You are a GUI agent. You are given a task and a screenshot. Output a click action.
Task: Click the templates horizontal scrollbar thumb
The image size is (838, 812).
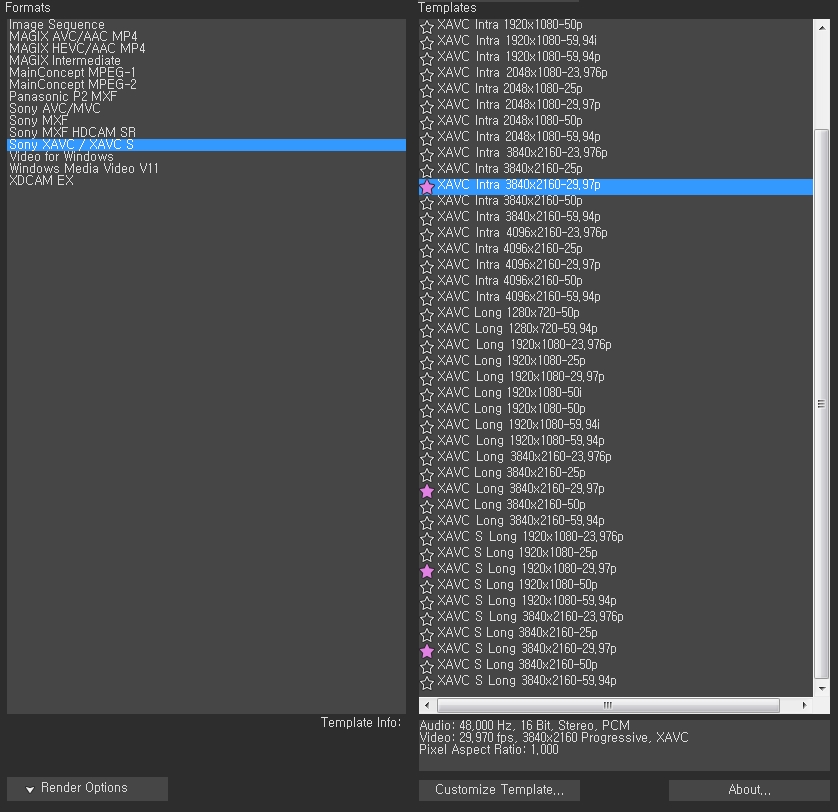608,705
